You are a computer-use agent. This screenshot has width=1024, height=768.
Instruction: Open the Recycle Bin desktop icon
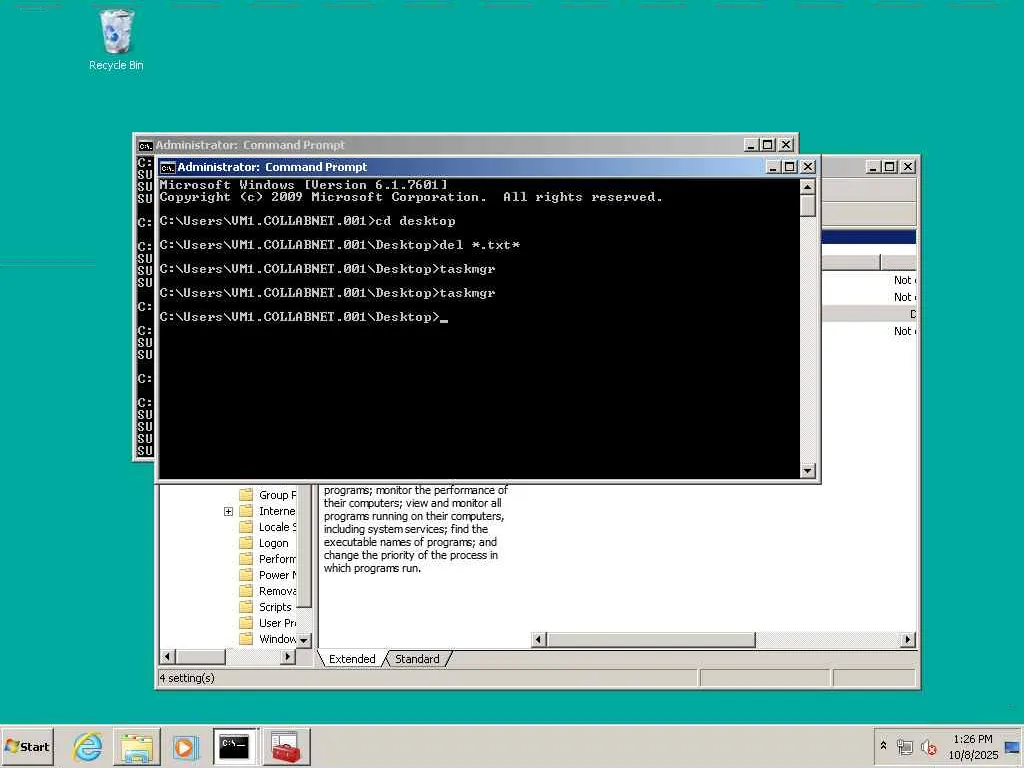click(116, 39)
